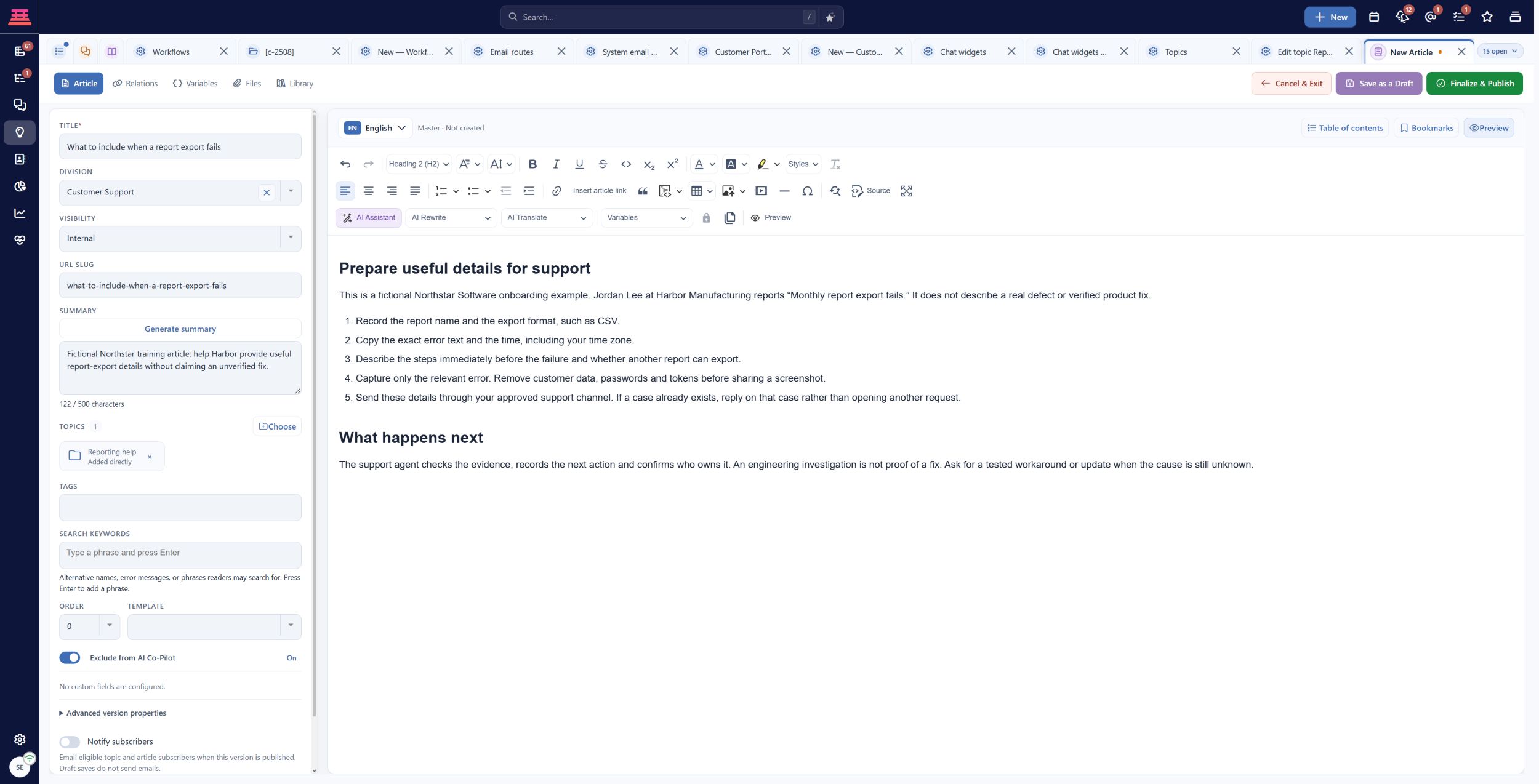Screen dimensions: 1539x784
Task: Apply italic formatting
Action: coord(556,164)
